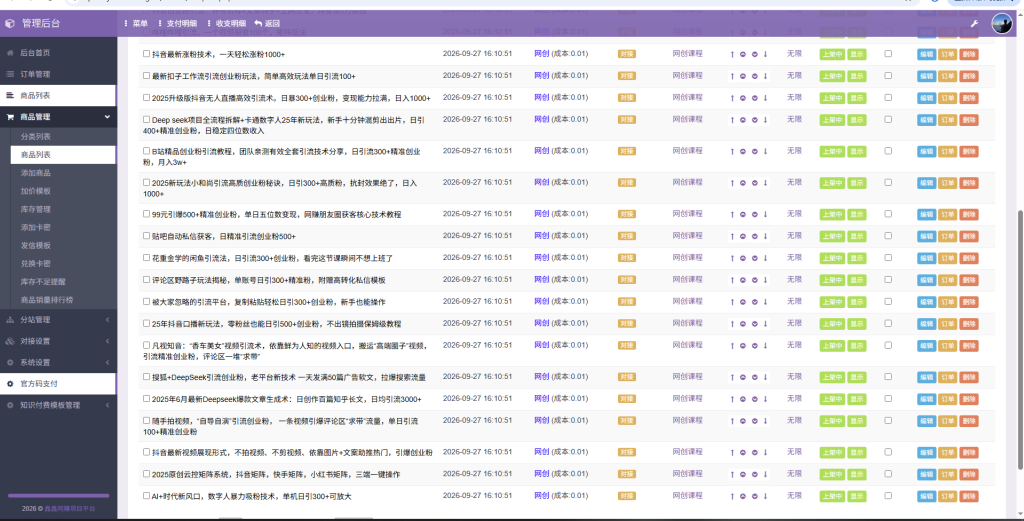1024x521 pixels.
Task: Tick the checkbox before the AI+时代新风口 title
Action: [147, 496]
